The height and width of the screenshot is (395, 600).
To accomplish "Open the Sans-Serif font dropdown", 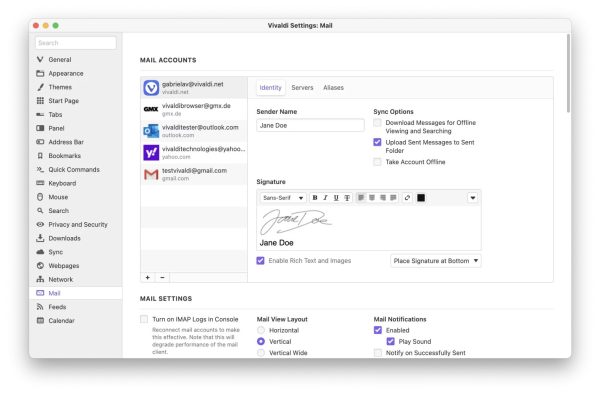I will pos(283,198).
